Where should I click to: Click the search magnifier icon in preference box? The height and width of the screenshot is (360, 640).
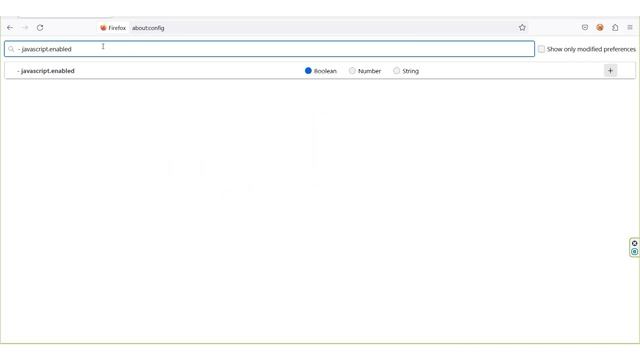point(11,49)
